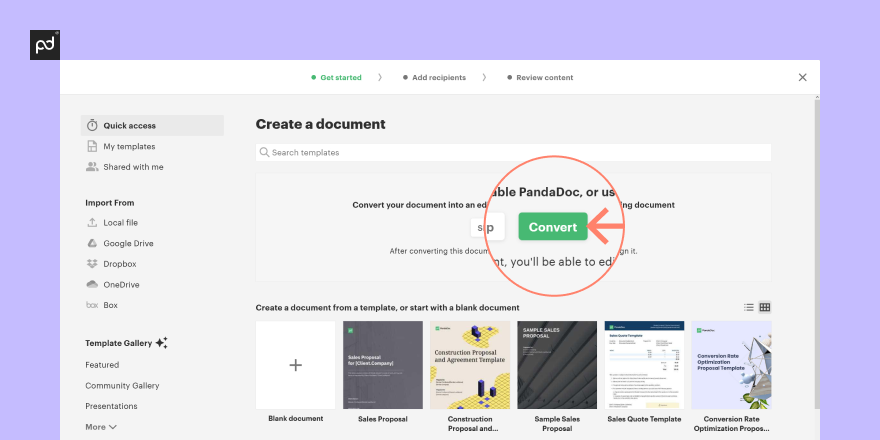Click the Quick access stopwatch icon
The image size is (880, 440).
92,125
